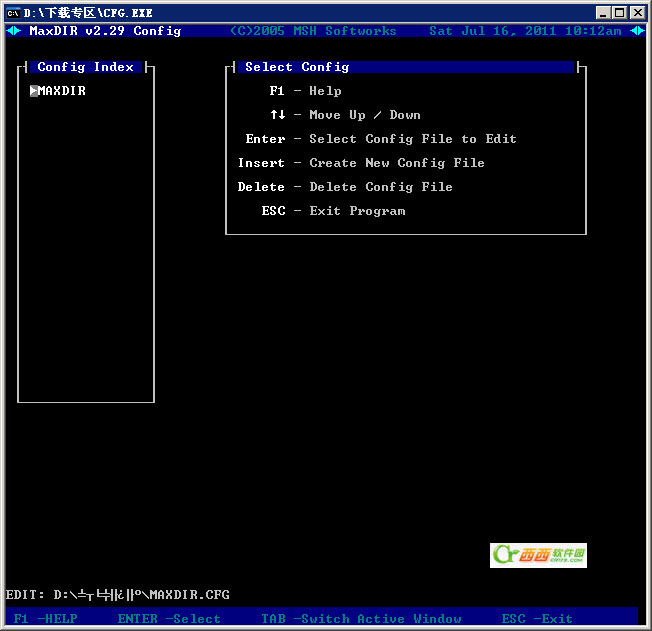
Task: Click the Select Config panel title
Action: pyautogui.click(x=297, y=67)
